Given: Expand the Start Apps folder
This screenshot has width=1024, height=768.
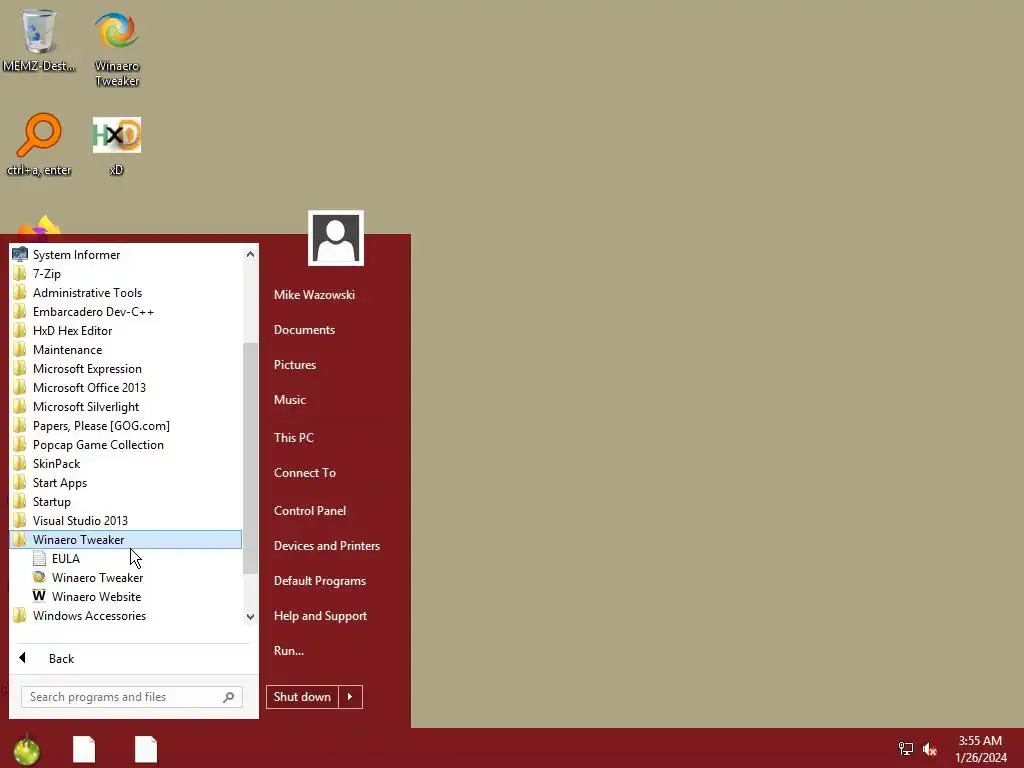Looking at the screenshot, I should click(125, 483).
